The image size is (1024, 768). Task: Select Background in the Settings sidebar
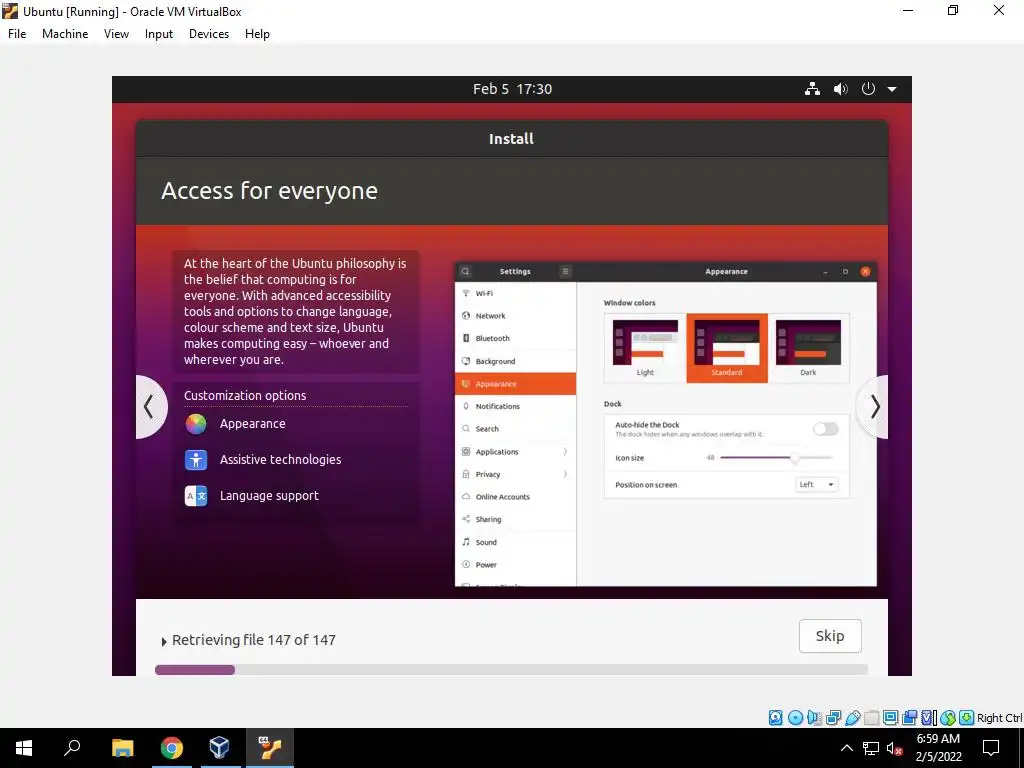click(515, 361)
